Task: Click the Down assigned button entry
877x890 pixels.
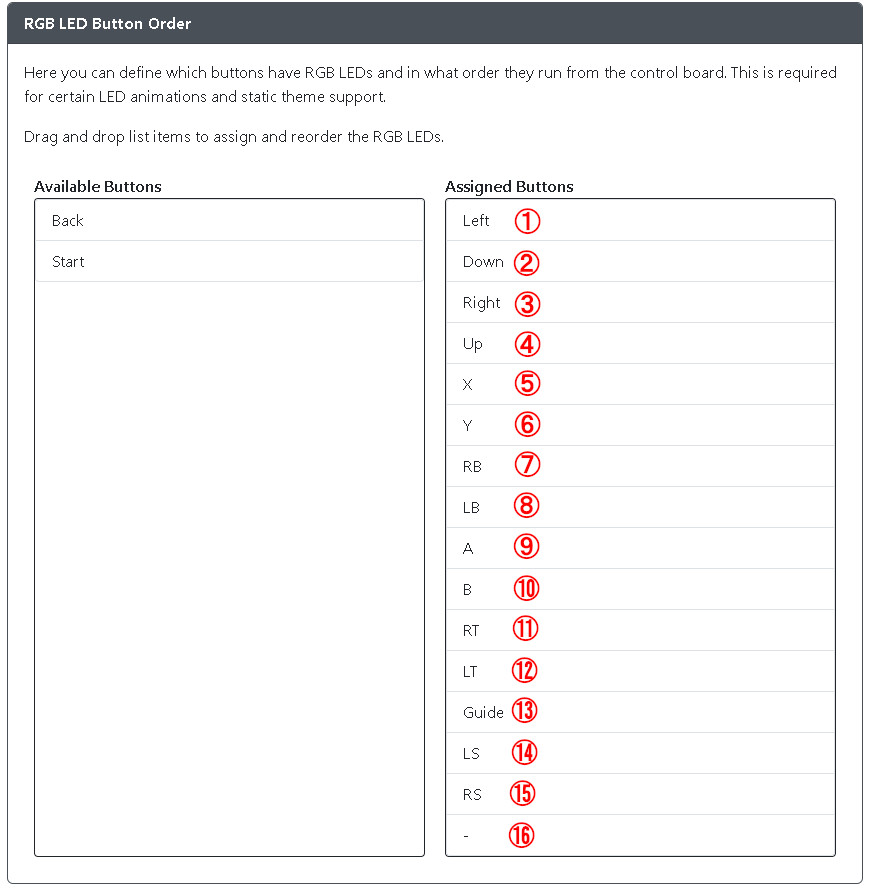Action: 640,262
